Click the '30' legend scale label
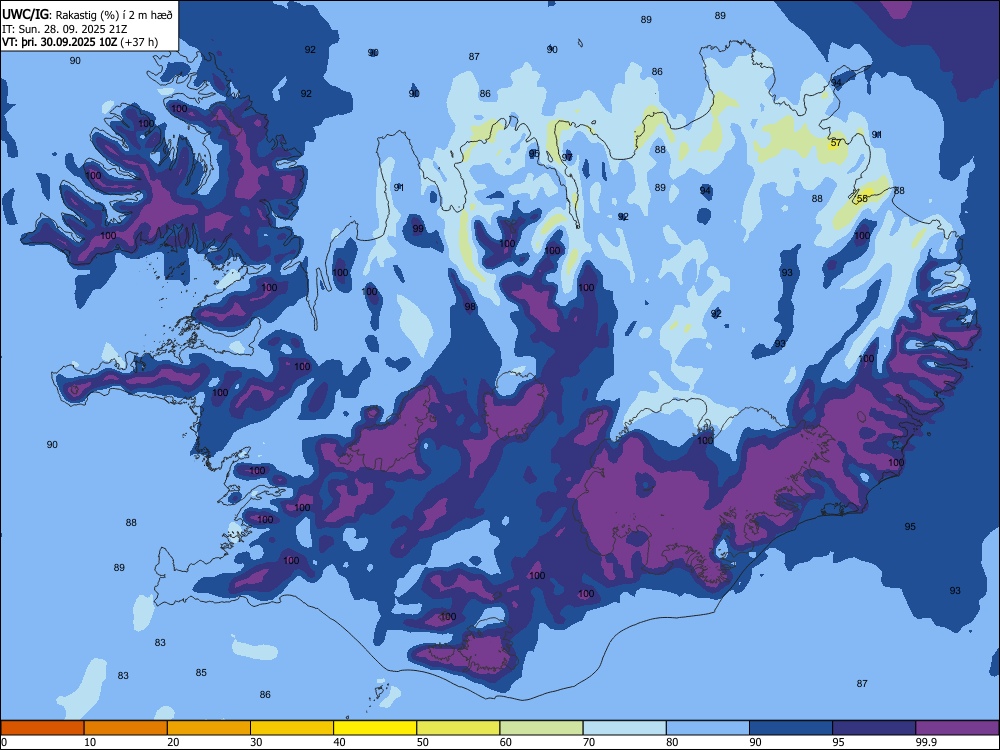 256,742
